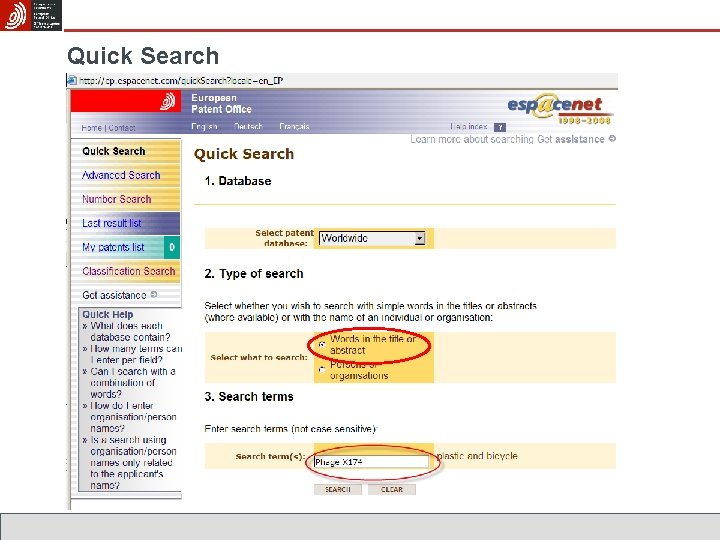
Task: Click the CLEAR button
Action: (x=392, y=489)
